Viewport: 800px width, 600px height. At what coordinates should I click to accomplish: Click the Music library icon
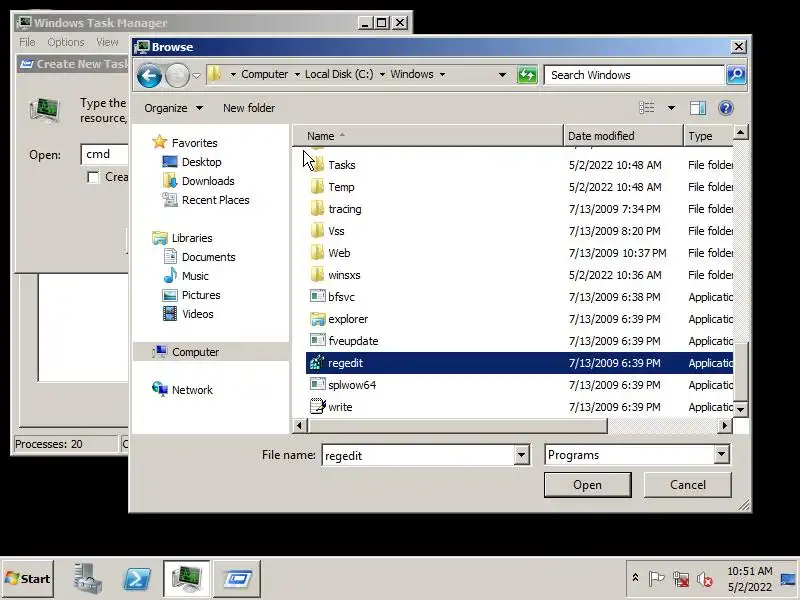[x=170, y=276]
